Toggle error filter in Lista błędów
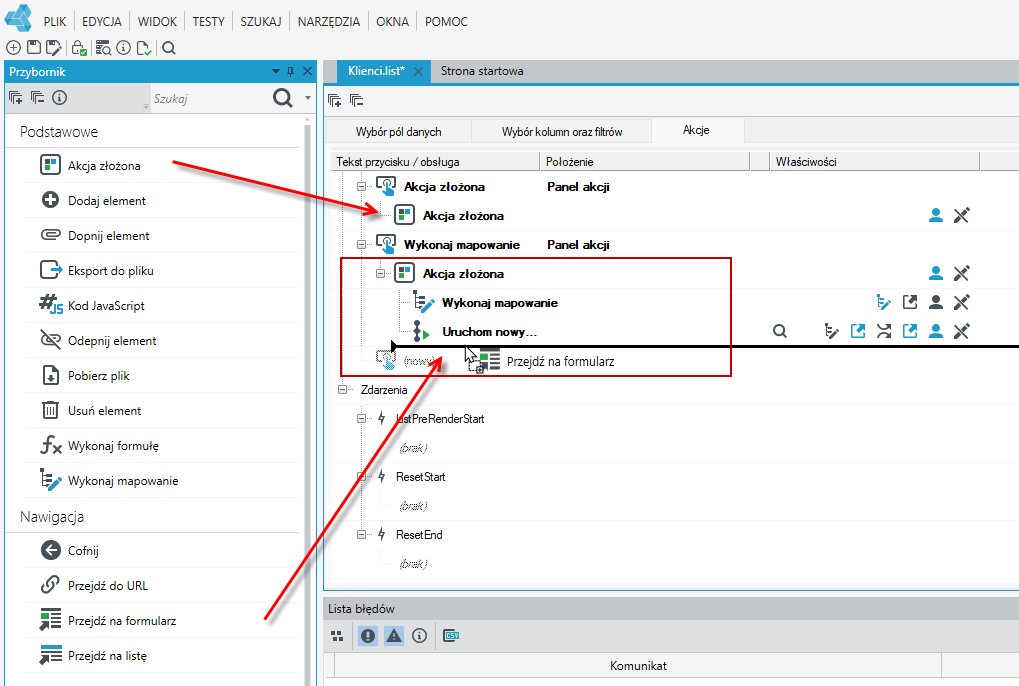 coord(368,636)
